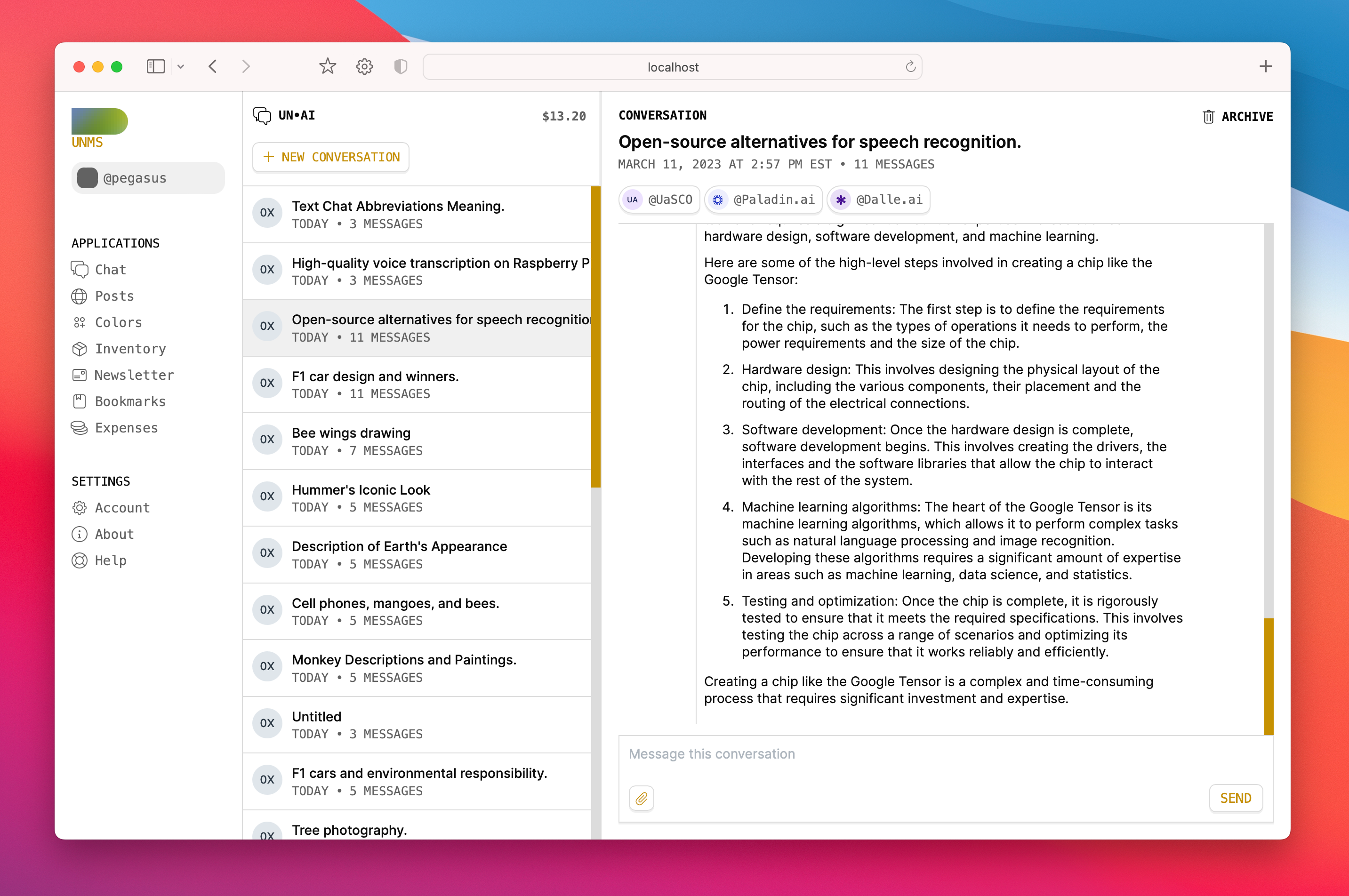Viewport: 1349px width, 896px height.
Task: Open the Bookmarks application
Action: [130, 401]
